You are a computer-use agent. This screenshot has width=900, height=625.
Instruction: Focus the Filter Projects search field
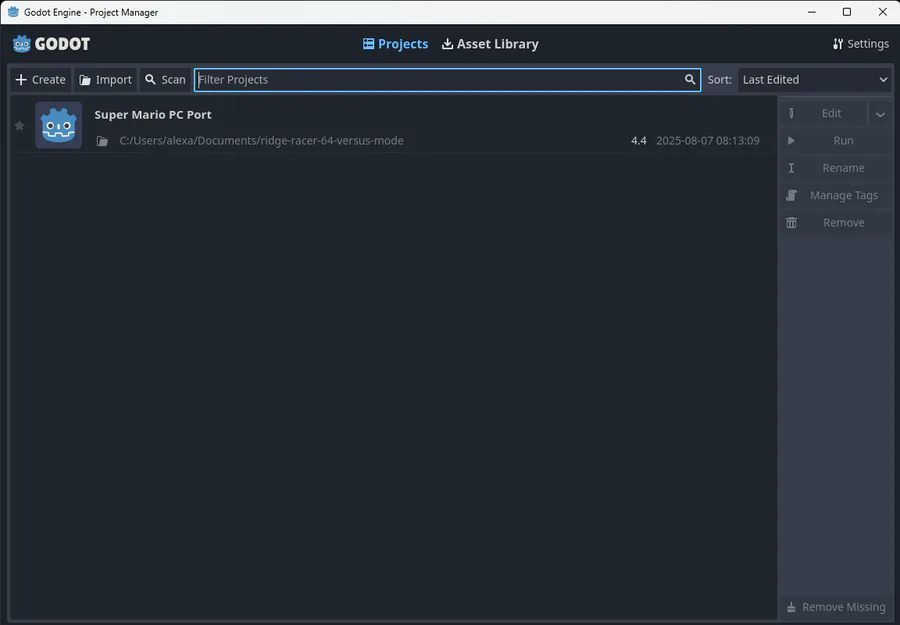tap(447, 80)
